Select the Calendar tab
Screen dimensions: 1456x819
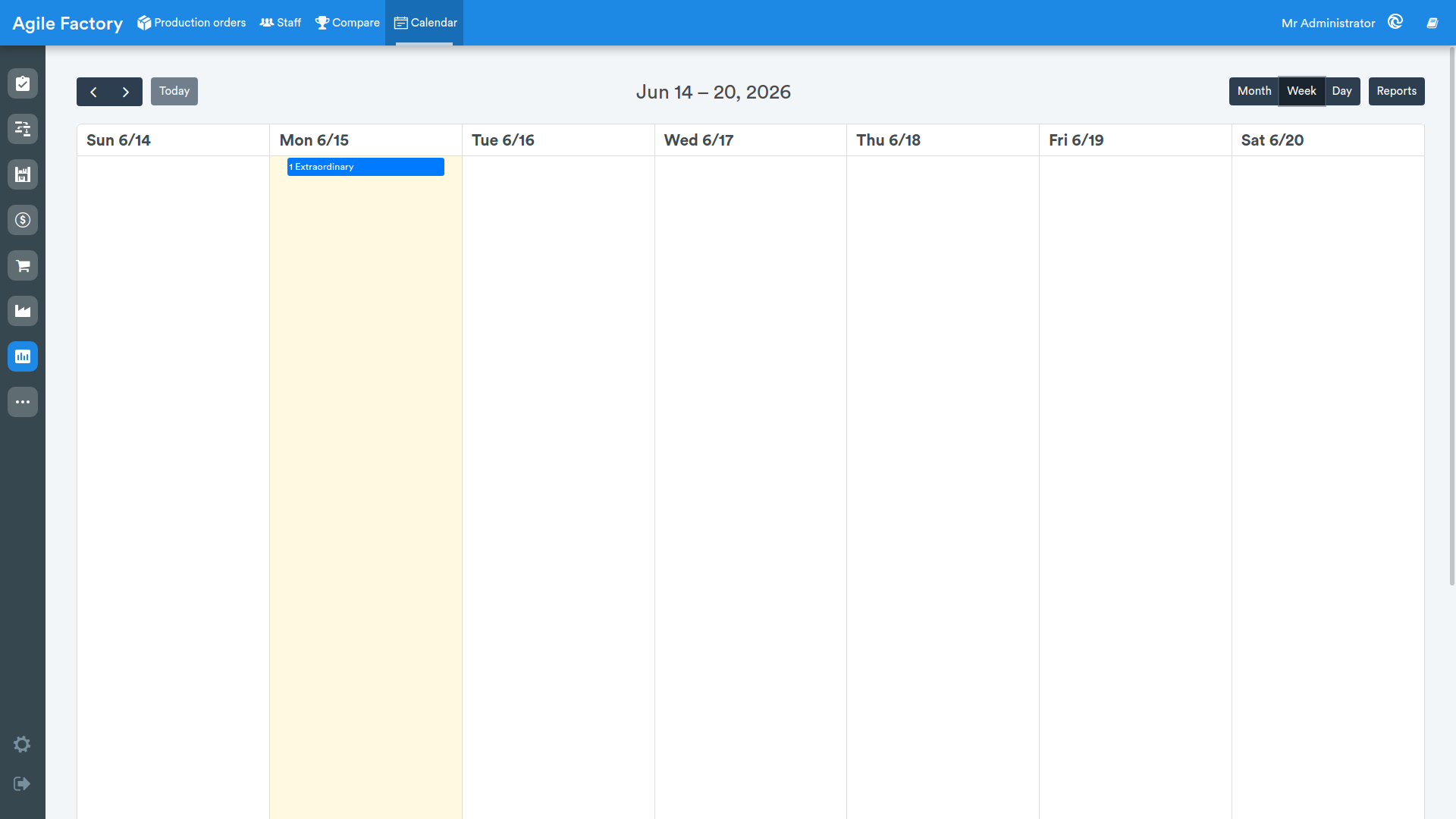tap(425, 23)
